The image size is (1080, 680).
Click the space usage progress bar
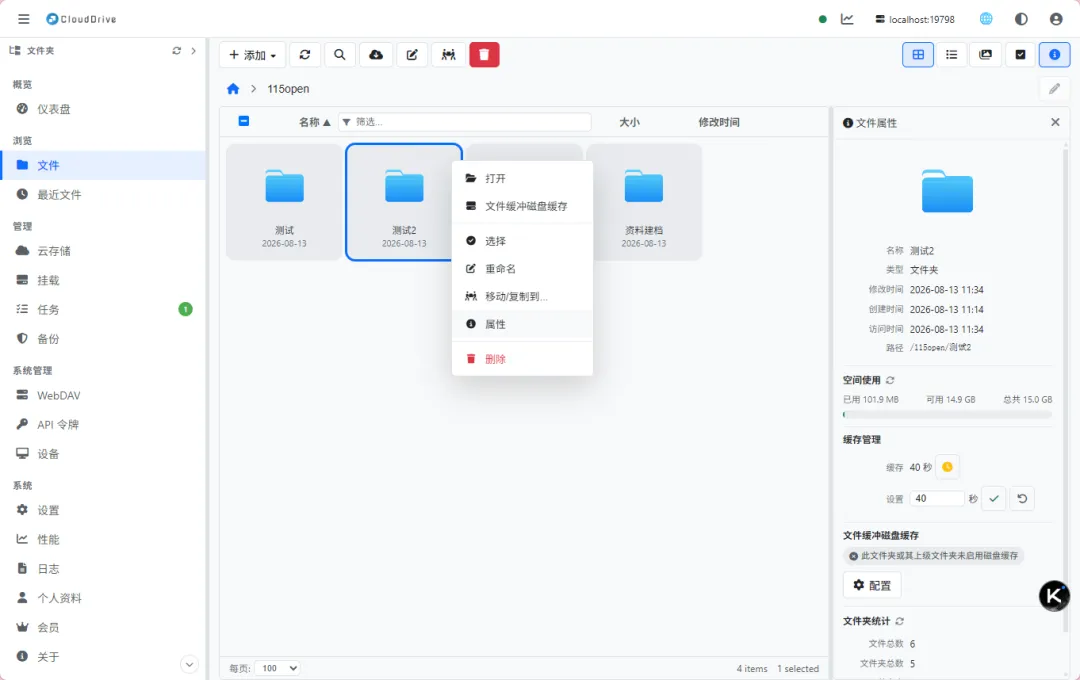[947, 415]
